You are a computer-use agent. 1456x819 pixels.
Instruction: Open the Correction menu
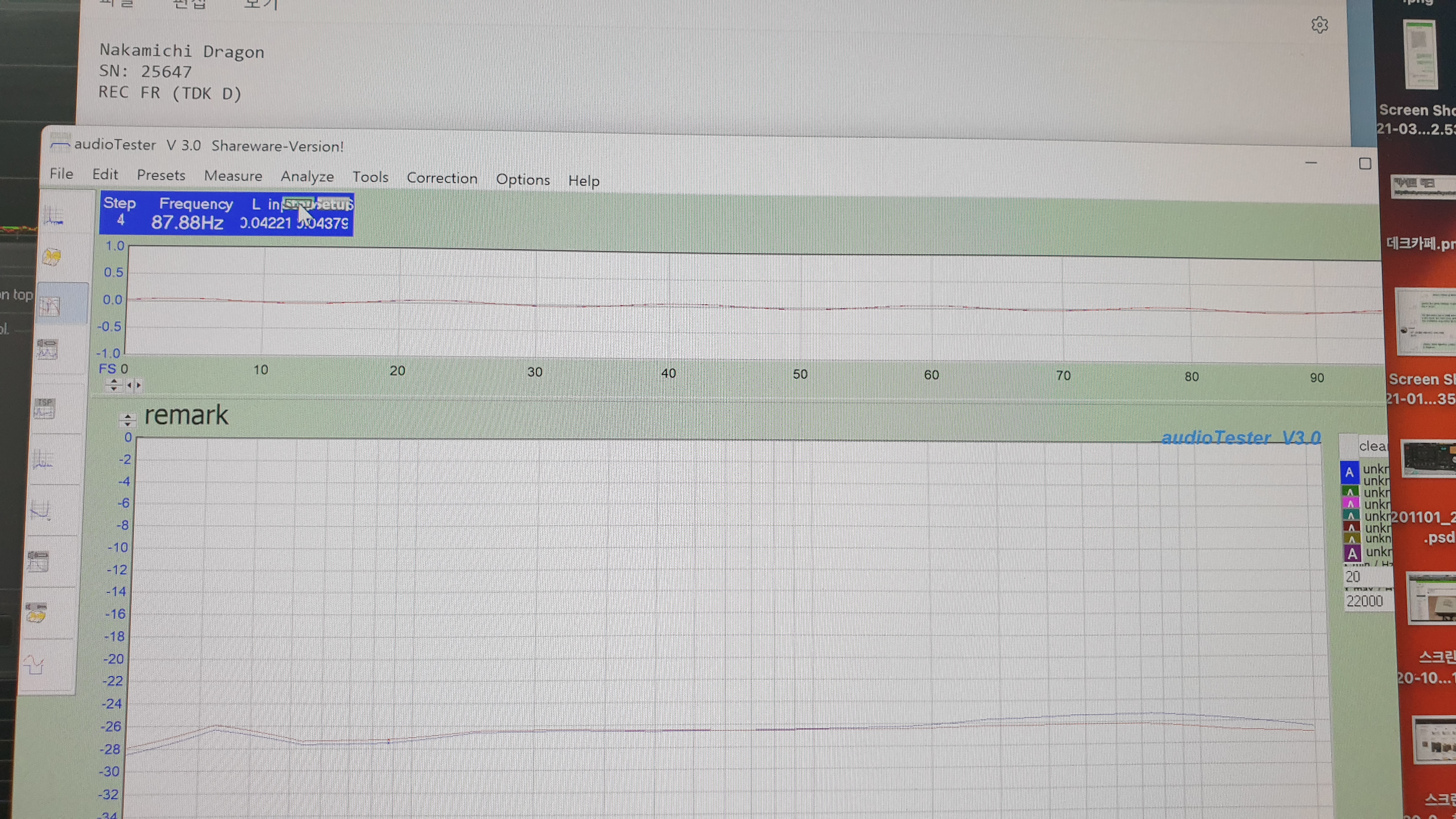pyautogui.click(x=442, y=178)
